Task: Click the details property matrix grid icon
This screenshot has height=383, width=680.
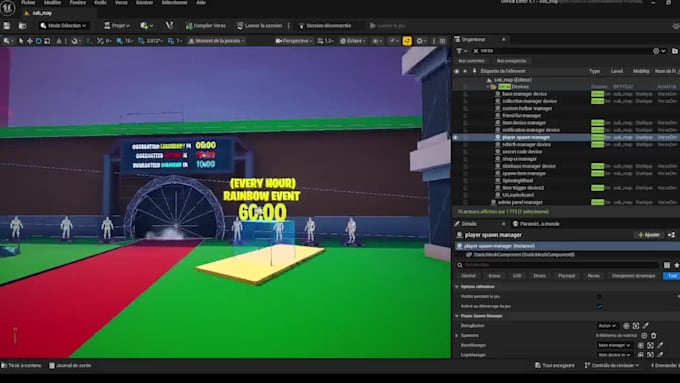Action: (x=667, y=265)
